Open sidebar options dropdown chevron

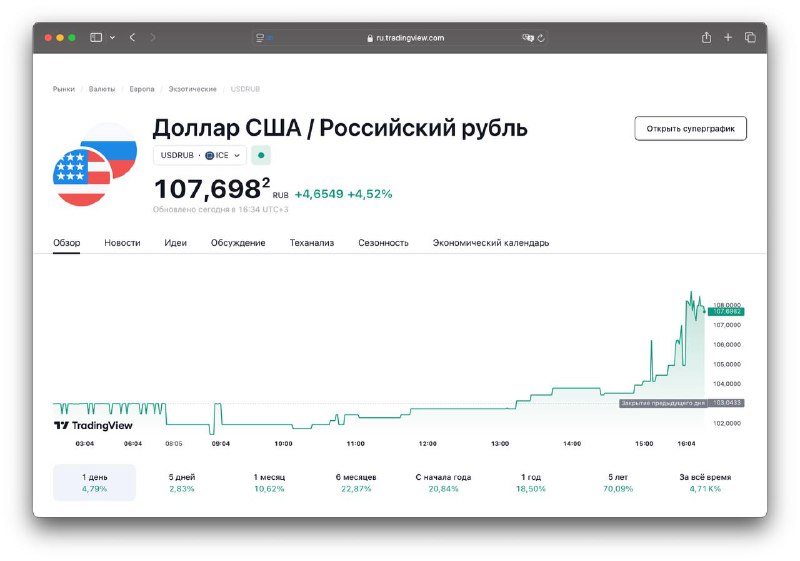point(112,38)
